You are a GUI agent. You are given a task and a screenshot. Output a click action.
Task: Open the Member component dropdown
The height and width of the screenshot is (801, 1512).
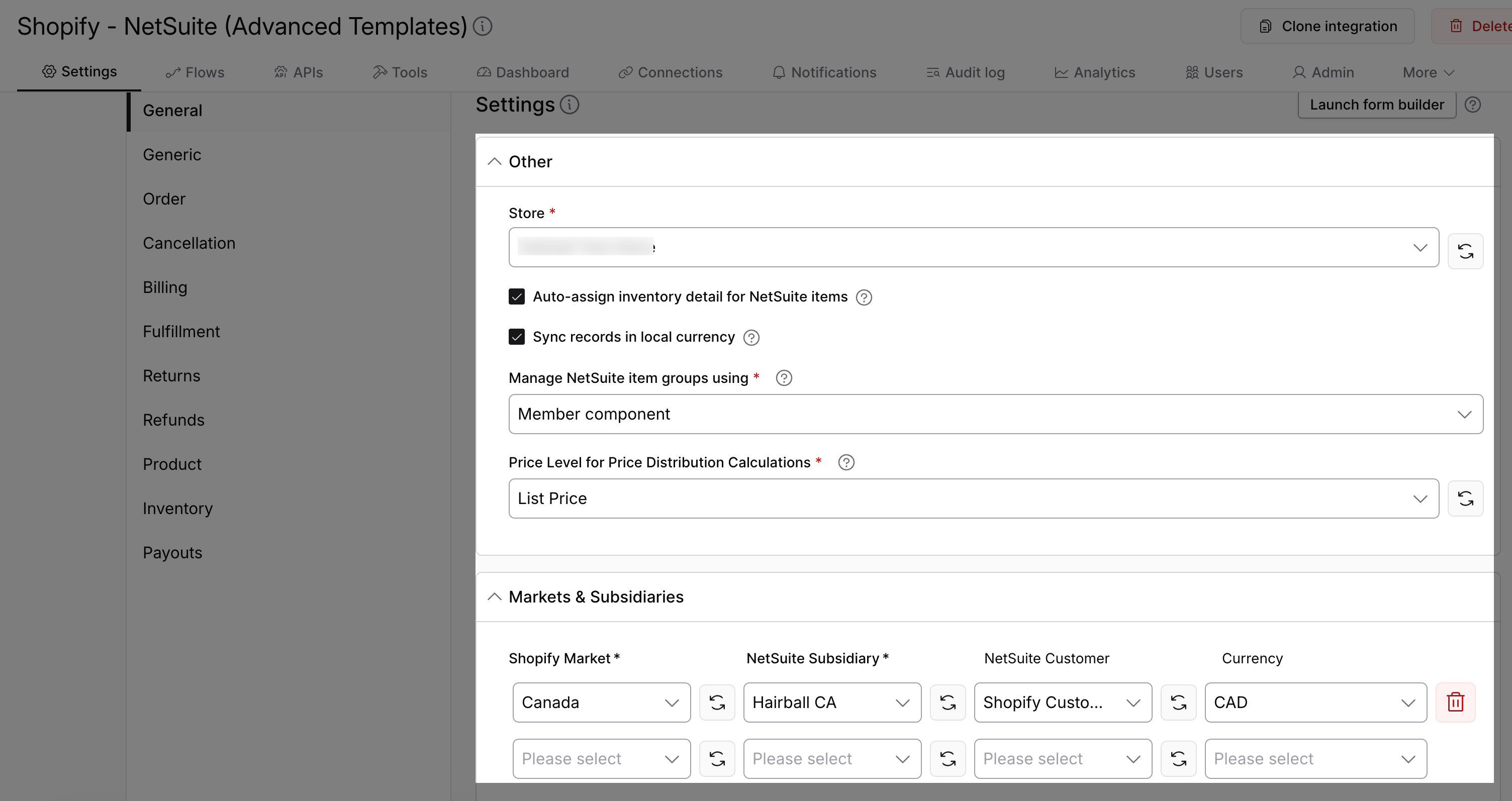pyautogui.click(x=995, y=414)
